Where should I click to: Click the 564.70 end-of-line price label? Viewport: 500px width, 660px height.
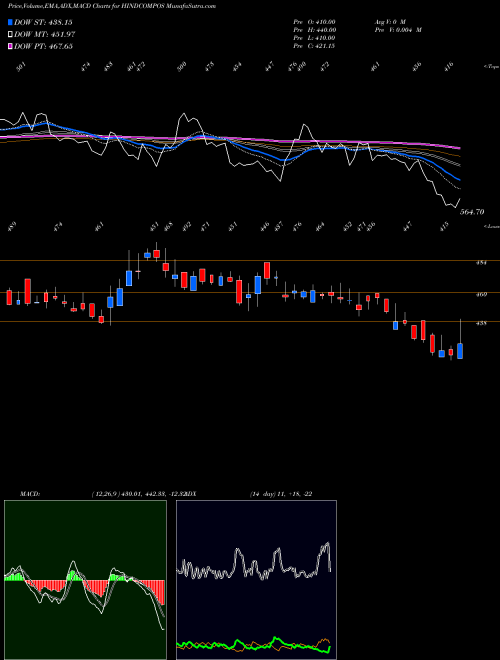coord(472,212)
